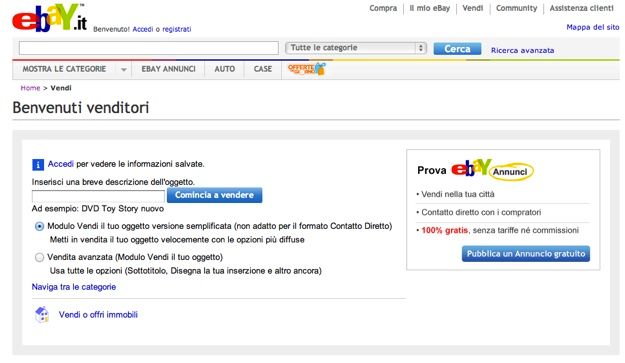Switch to the CASE tab

(263, 69)
